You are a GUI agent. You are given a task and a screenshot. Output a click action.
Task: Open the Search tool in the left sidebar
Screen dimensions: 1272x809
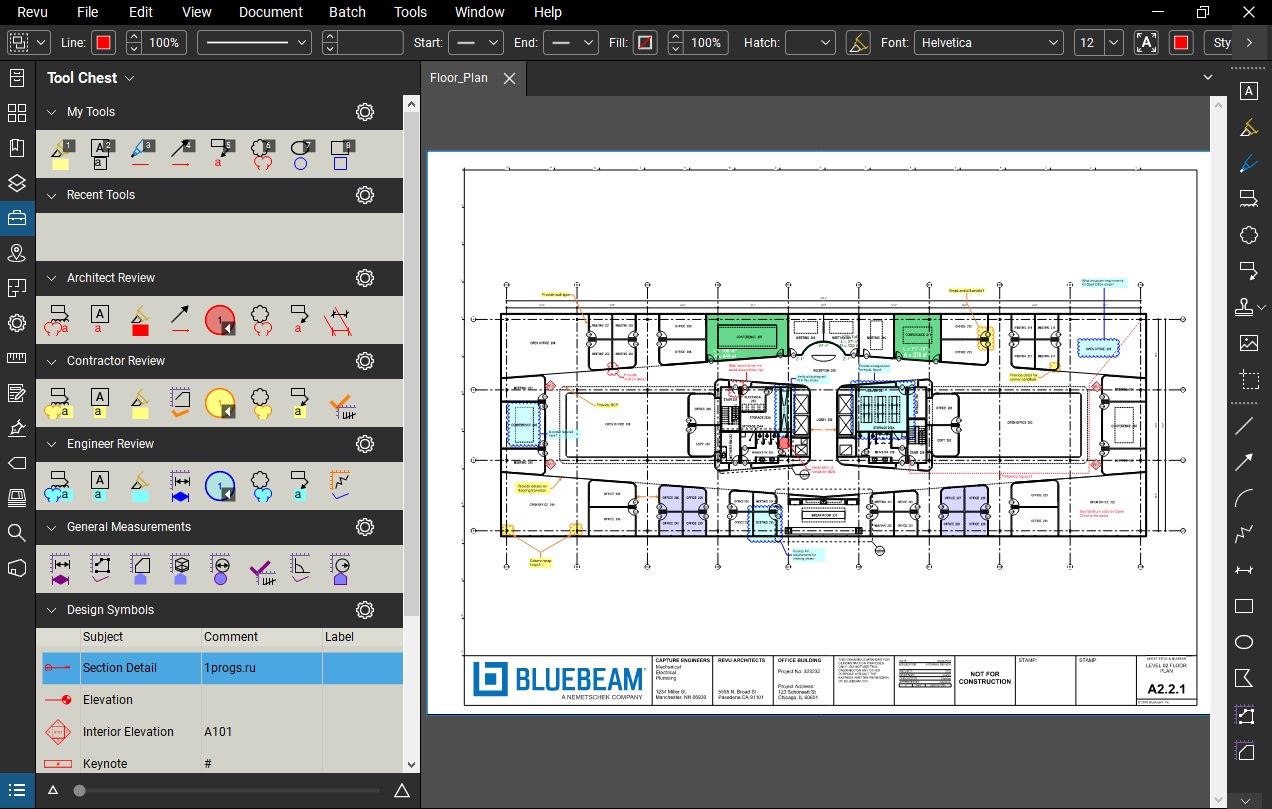click(16, 533)
